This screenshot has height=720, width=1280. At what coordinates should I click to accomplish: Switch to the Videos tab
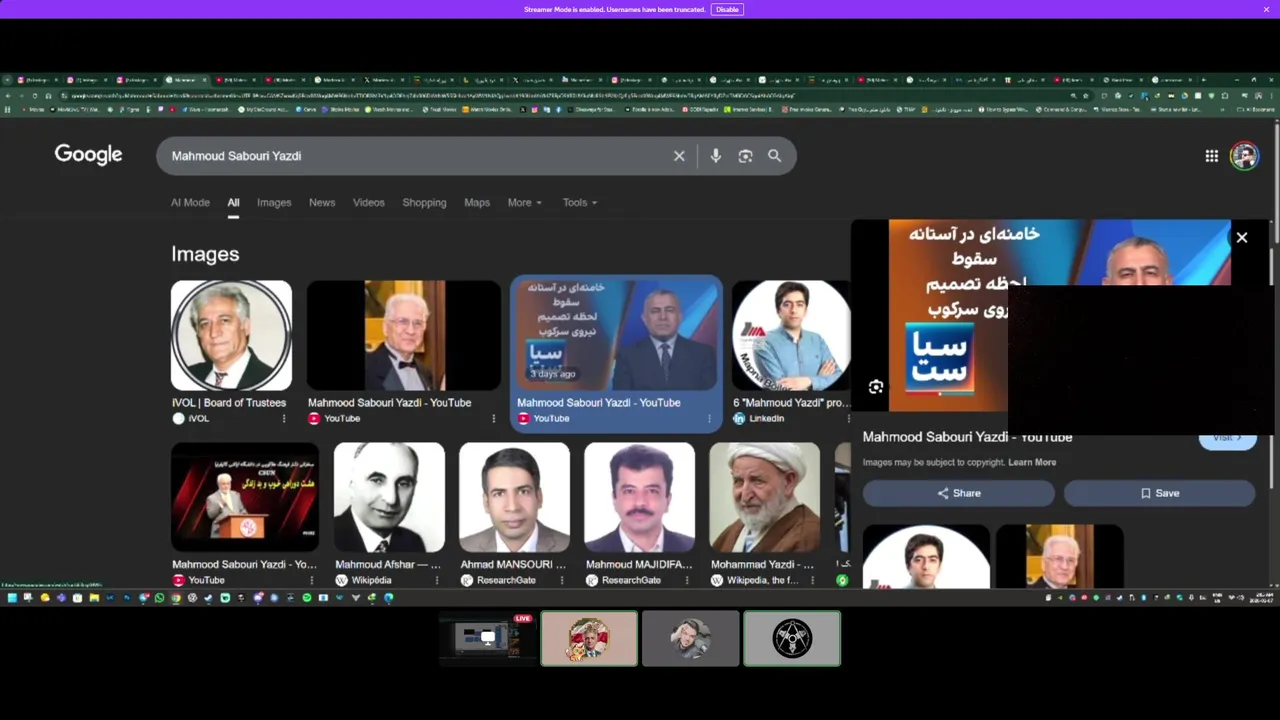pos(368,202)
